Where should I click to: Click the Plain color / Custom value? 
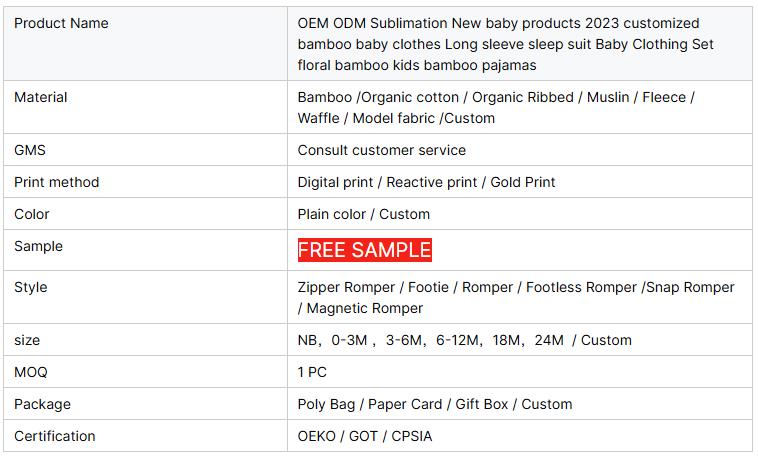point(364,214)
